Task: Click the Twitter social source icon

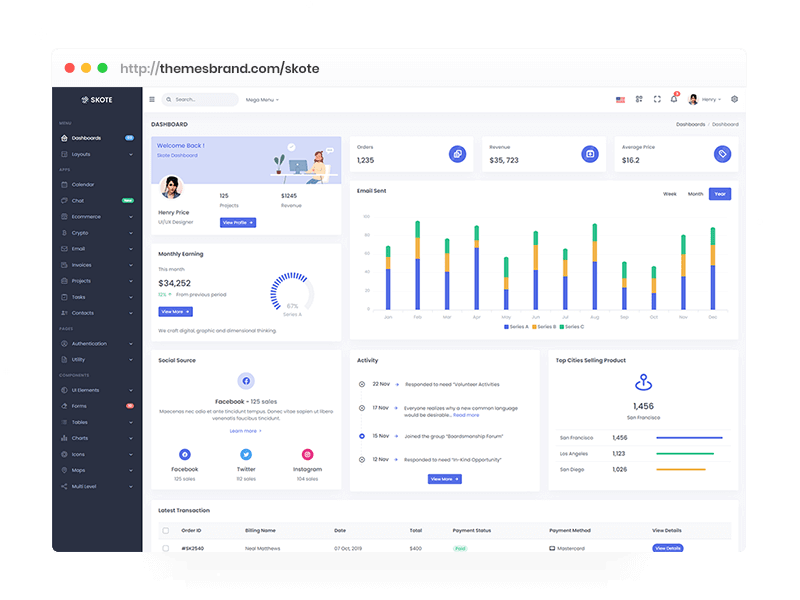Action: click(246, 454)
